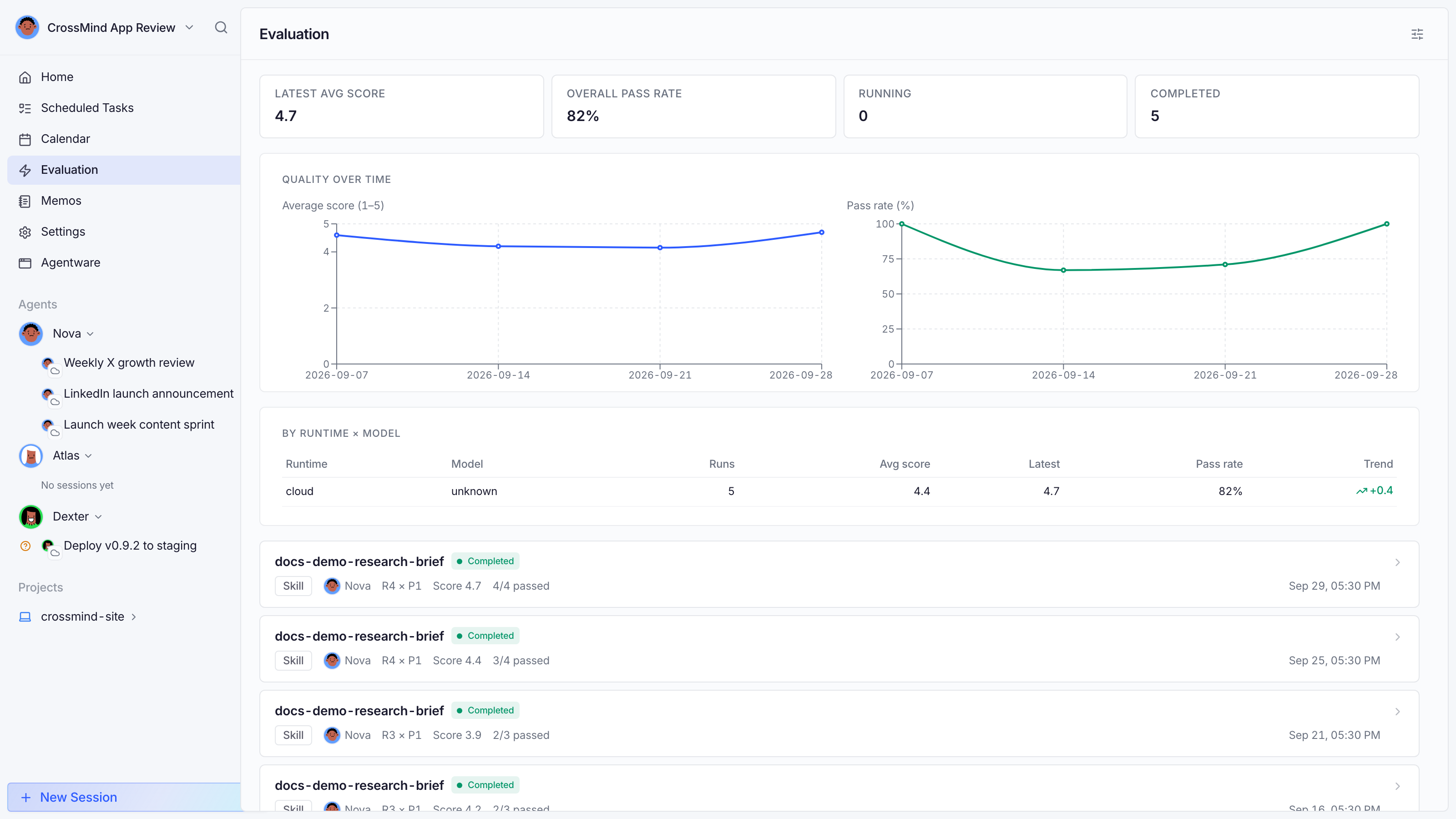Start a New Session

124,797
